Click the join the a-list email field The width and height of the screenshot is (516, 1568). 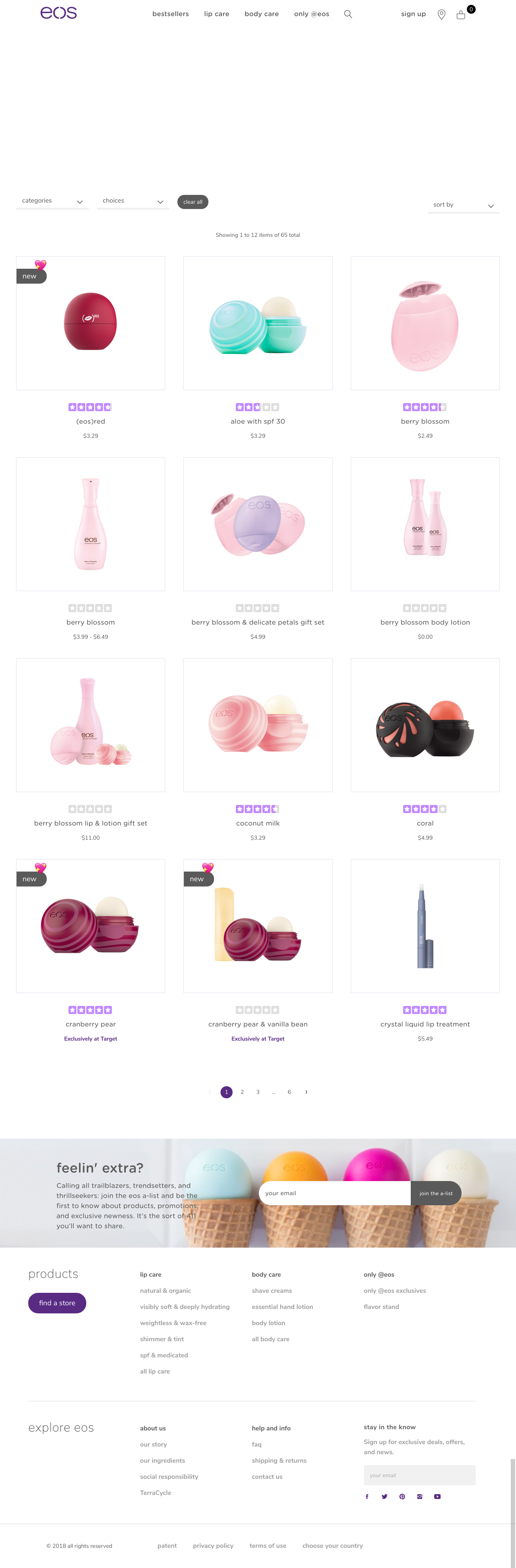pos(335,1193)
